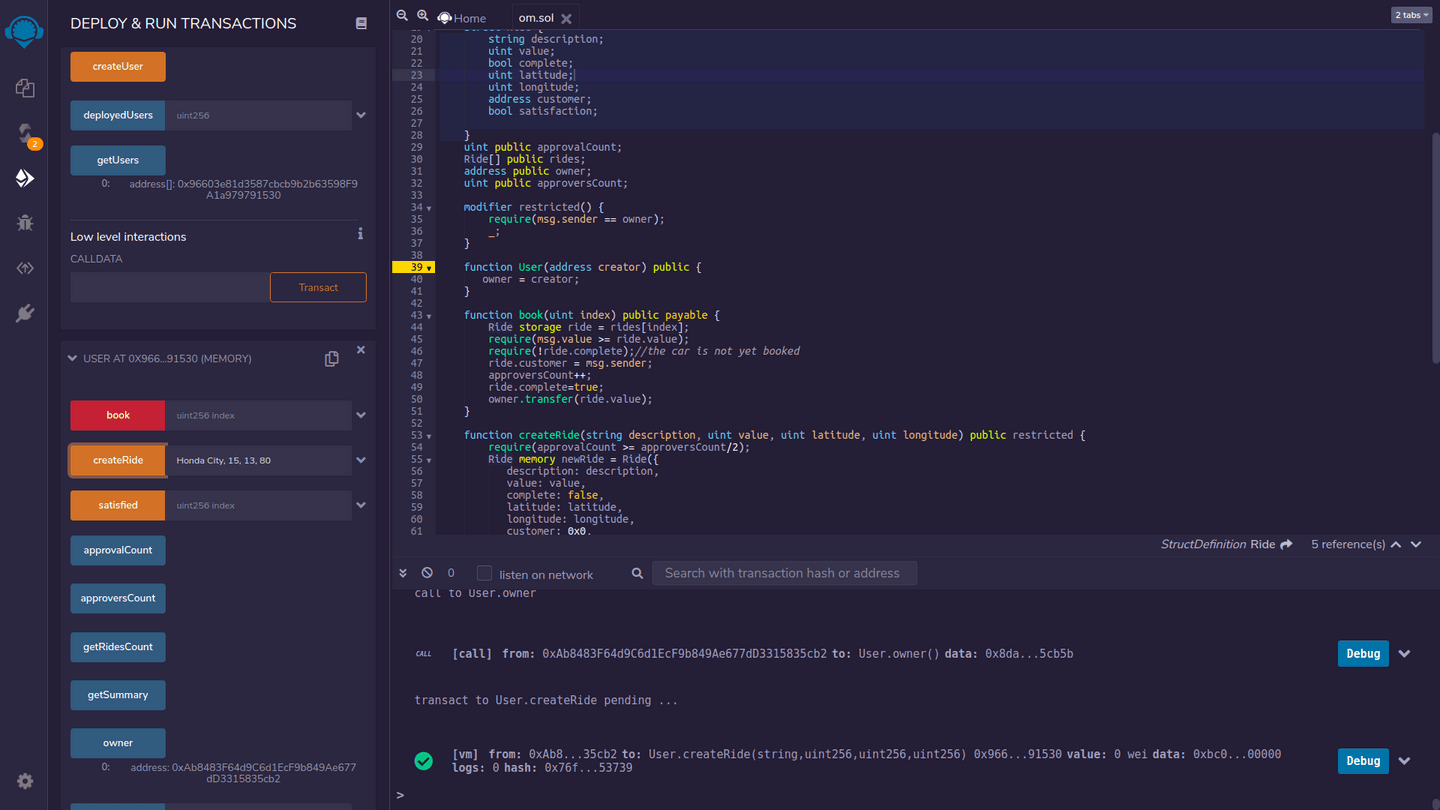1440x810 pixels.
Task: Jump to the Ride struct definition arrow
Action: coord(1286,544)
